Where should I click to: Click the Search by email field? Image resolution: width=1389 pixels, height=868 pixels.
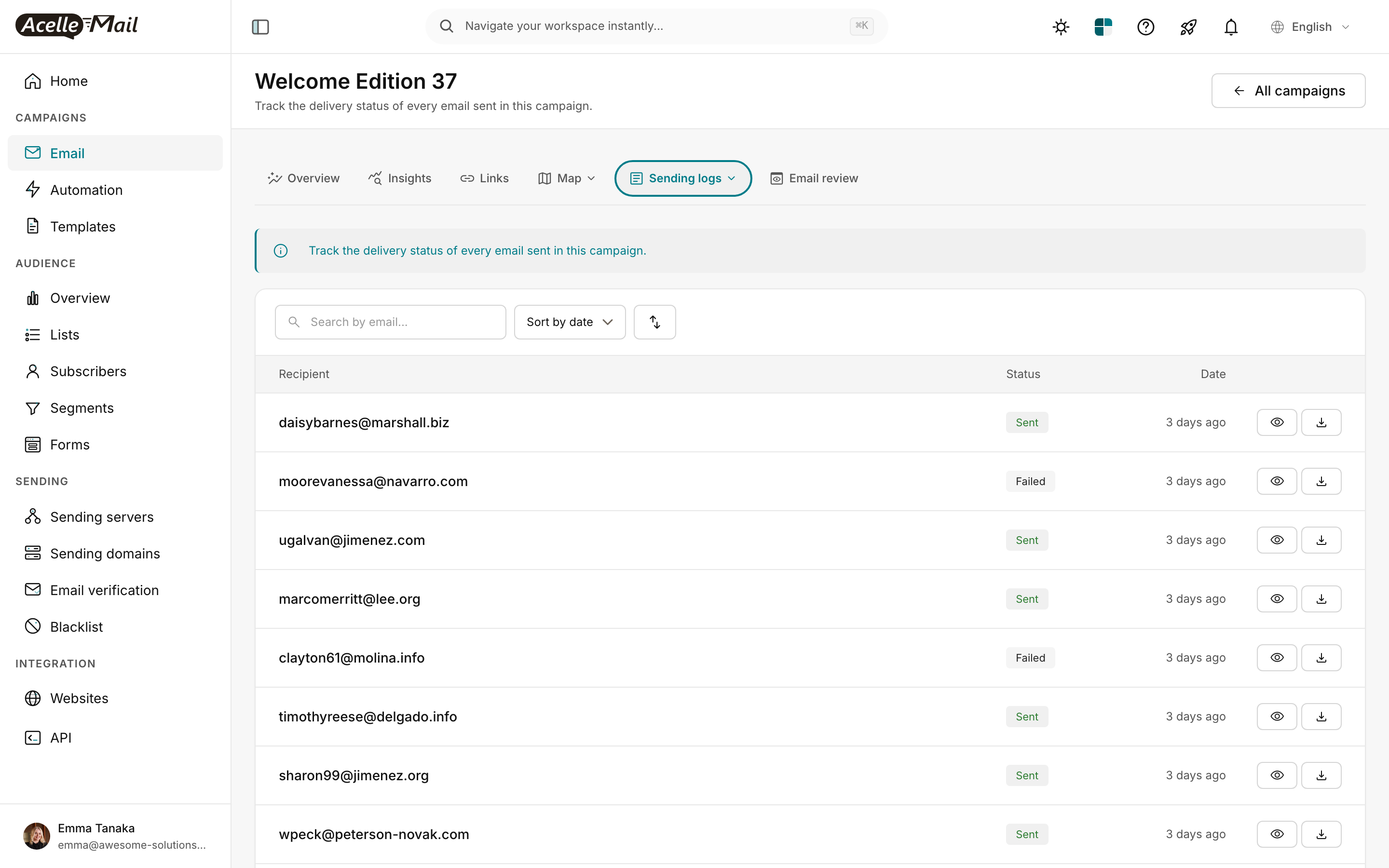pyautogui.click(x=390, y=322)
